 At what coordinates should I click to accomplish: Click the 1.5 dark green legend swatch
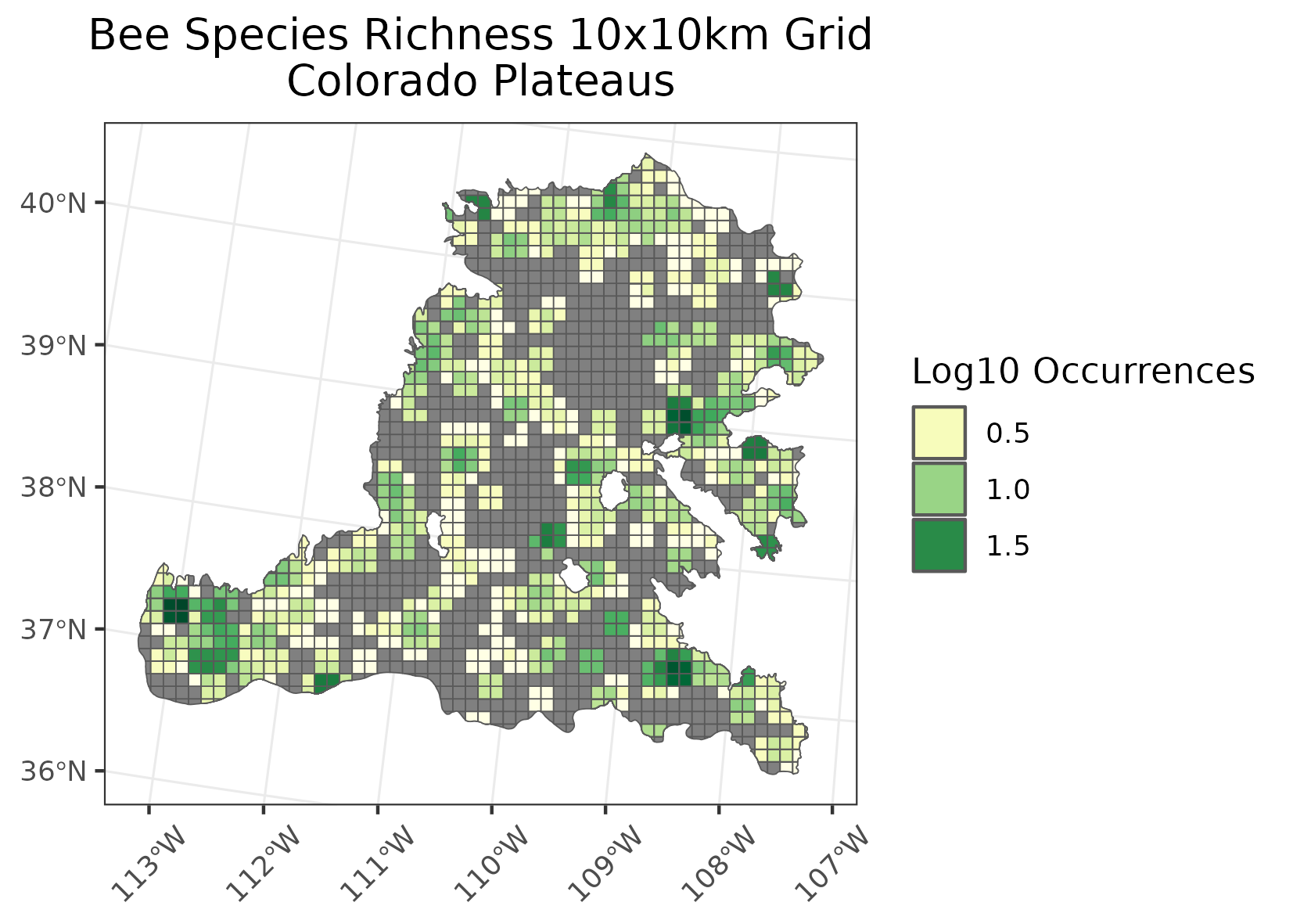click(x=939, y=545)
